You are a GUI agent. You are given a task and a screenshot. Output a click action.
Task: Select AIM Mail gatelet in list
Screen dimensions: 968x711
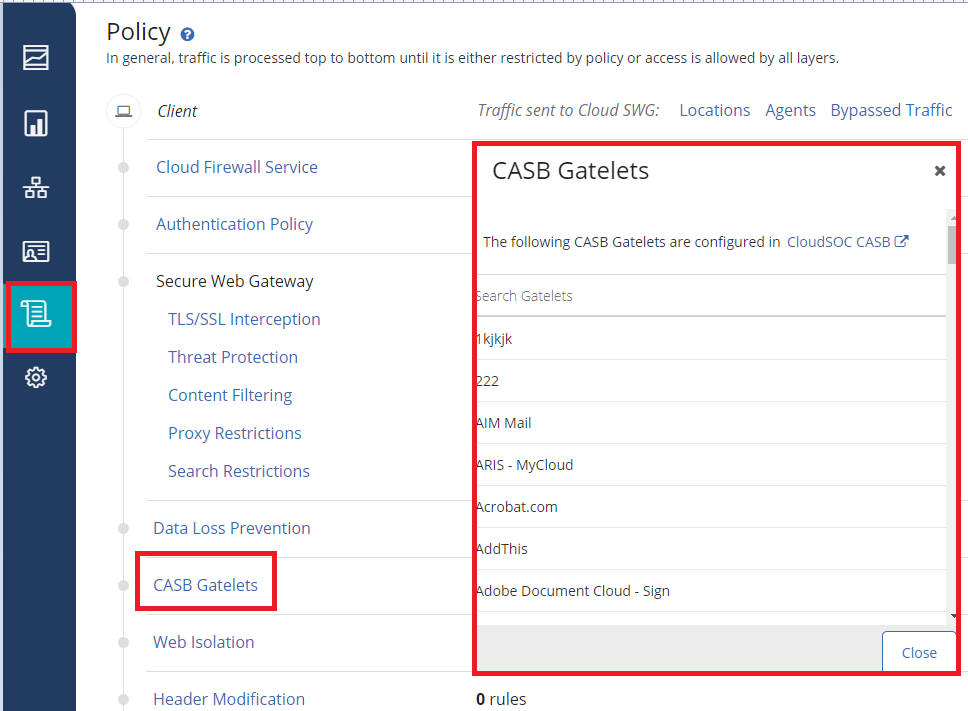pyautogui.click(x=504, y=423)
